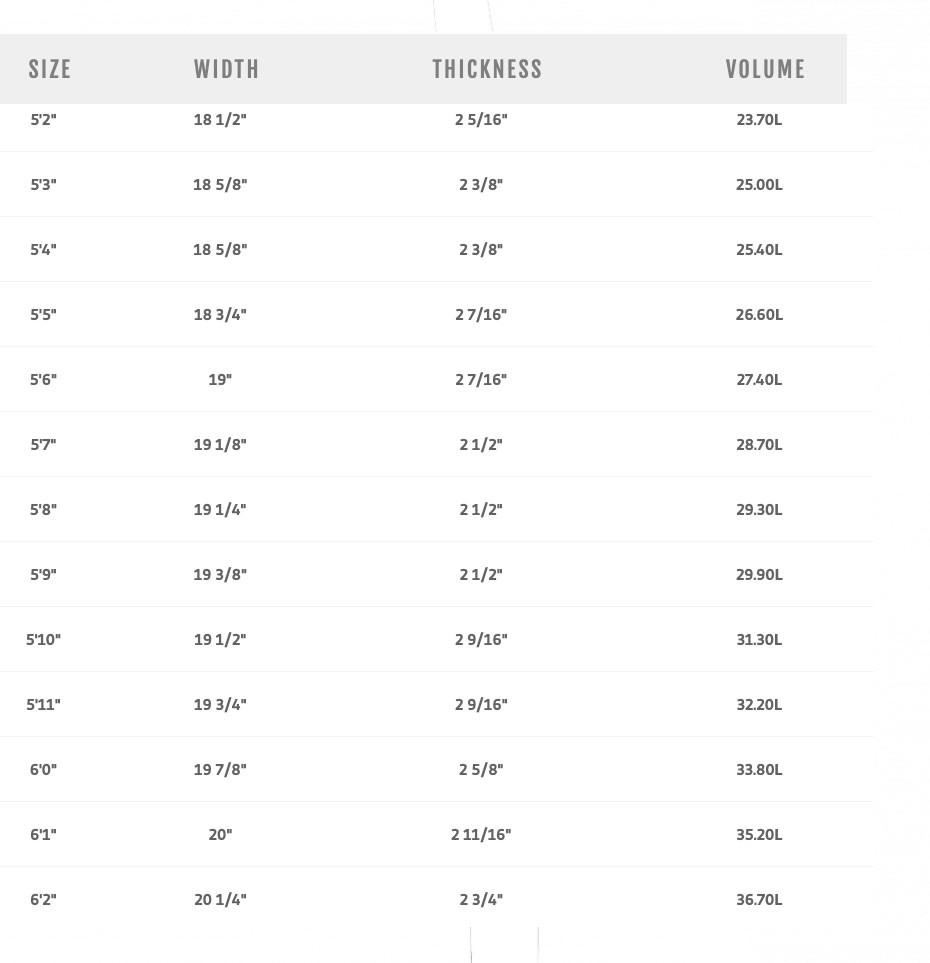930x963 pixels.
Task: Select the 18 3/4" width value
Action: (220, 315)
